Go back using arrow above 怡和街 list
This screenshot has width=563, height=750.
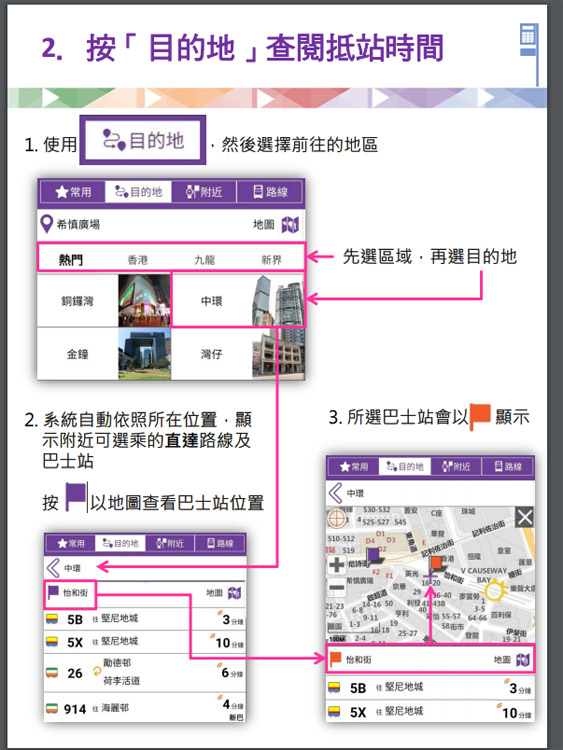53,568
